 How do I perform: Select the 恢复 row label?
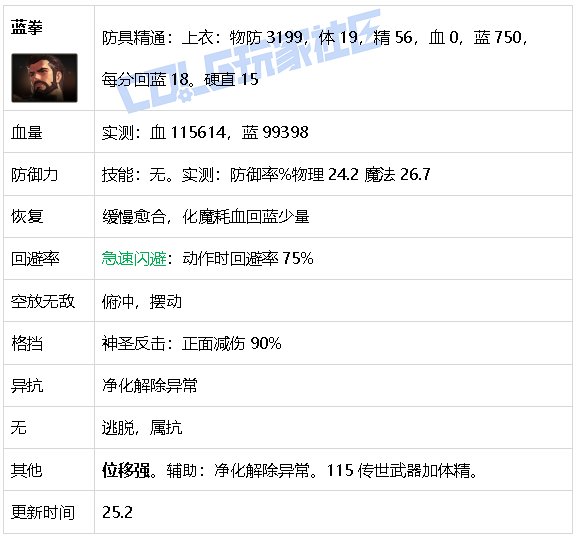coord(27,217)
